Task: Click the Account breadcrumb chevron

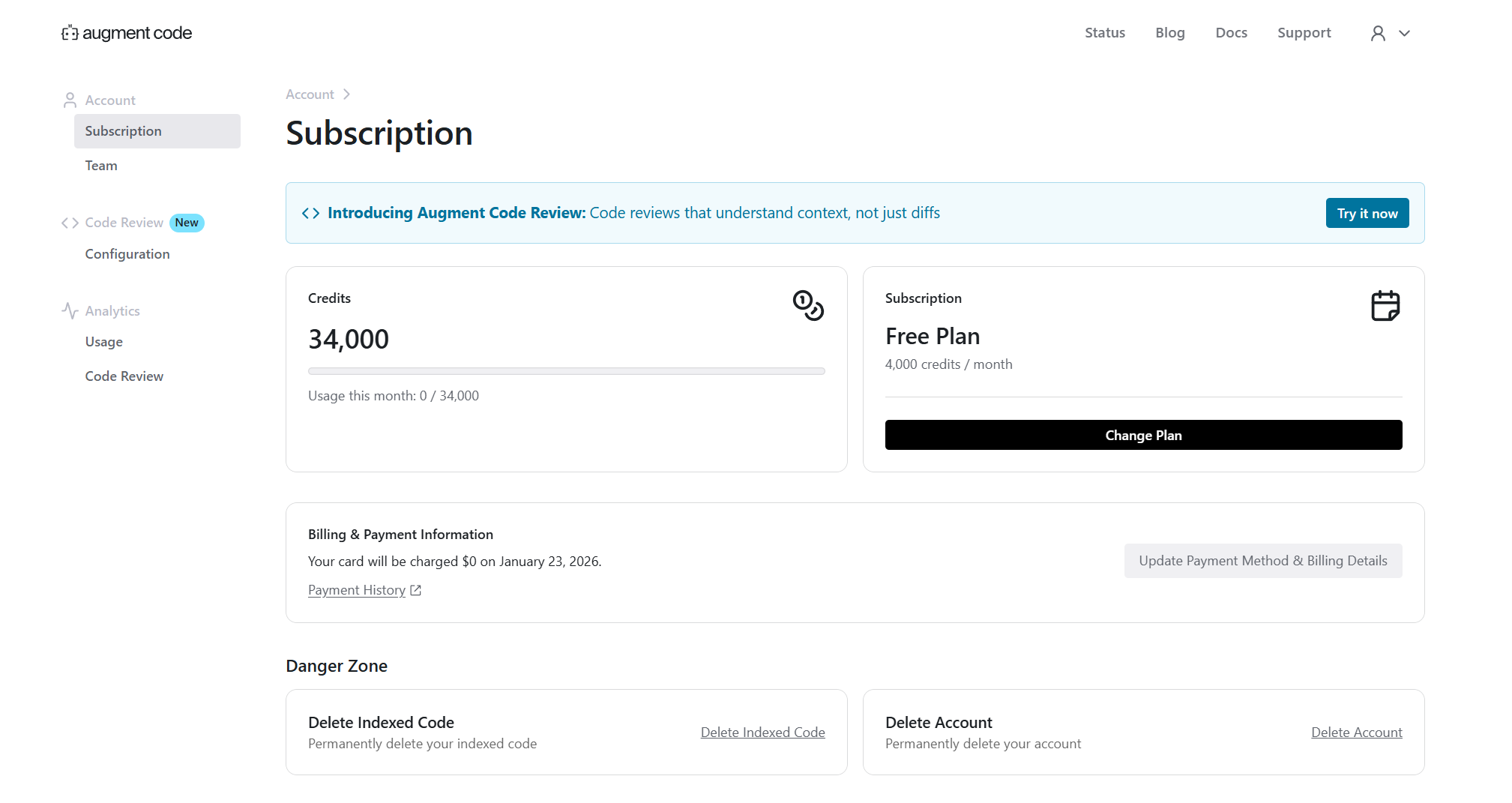Action: coord(346,94)
